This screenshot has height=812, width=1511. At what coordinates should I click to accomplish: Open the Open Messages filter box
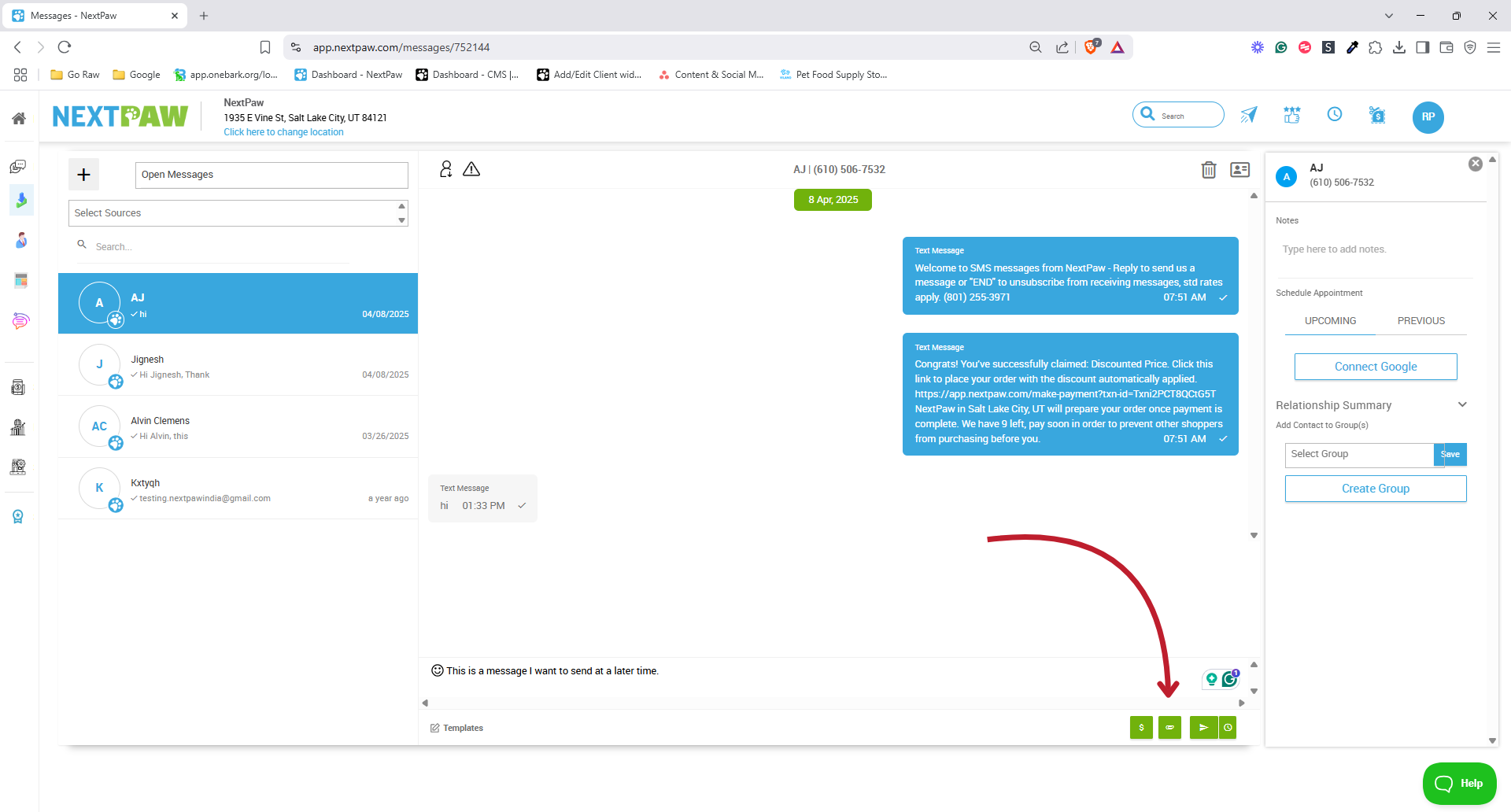pos(272,175)
